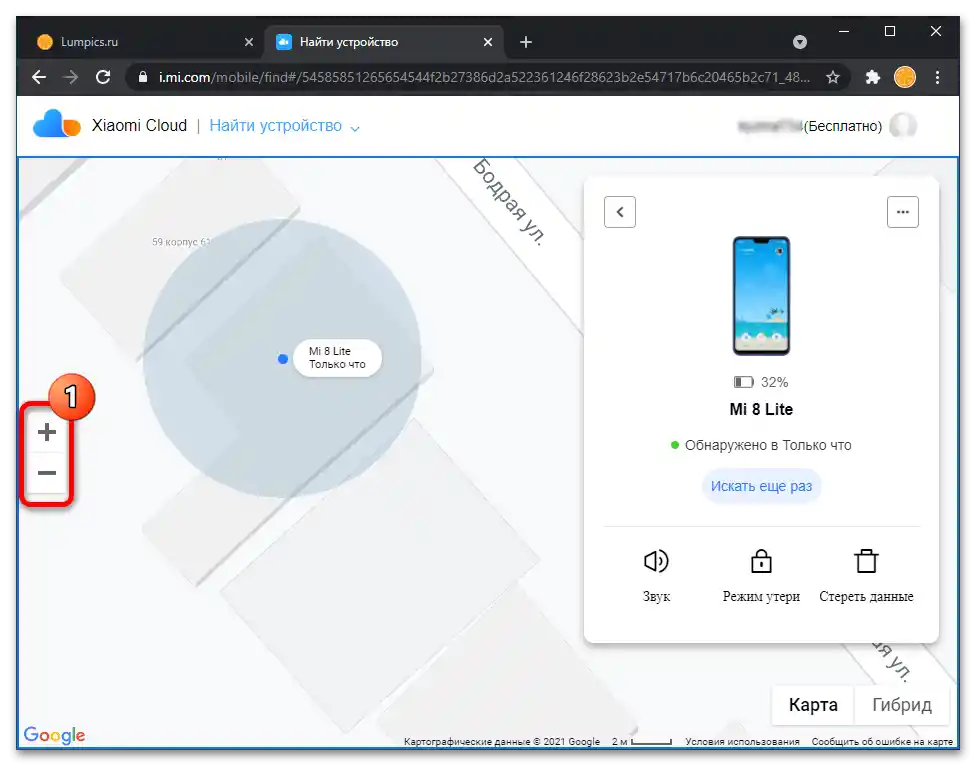Image resolution: width=976 pixels, height=766 pixels.
Task: Open Условия использования link
Action: coord(742,741)
